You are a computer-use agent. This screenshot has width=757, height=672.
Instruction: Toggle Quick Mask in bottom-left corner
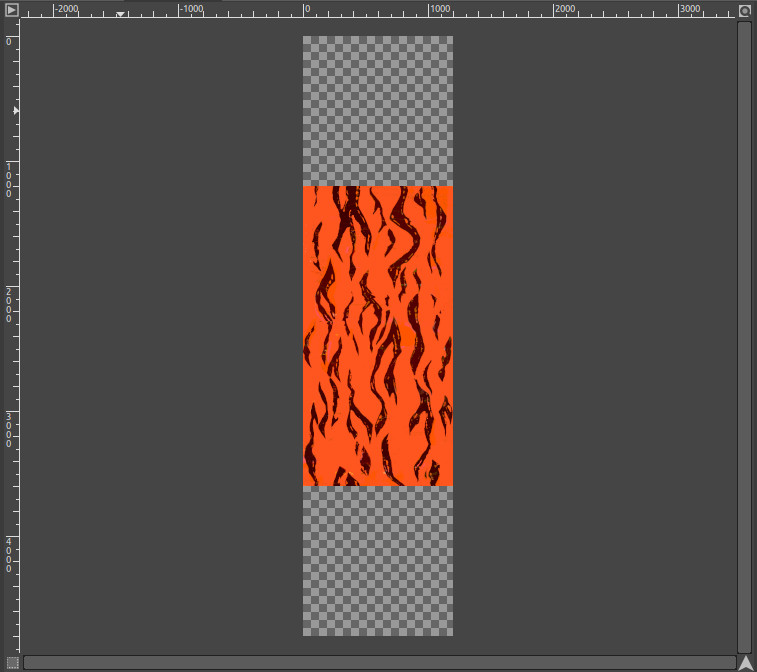(12, 662)
